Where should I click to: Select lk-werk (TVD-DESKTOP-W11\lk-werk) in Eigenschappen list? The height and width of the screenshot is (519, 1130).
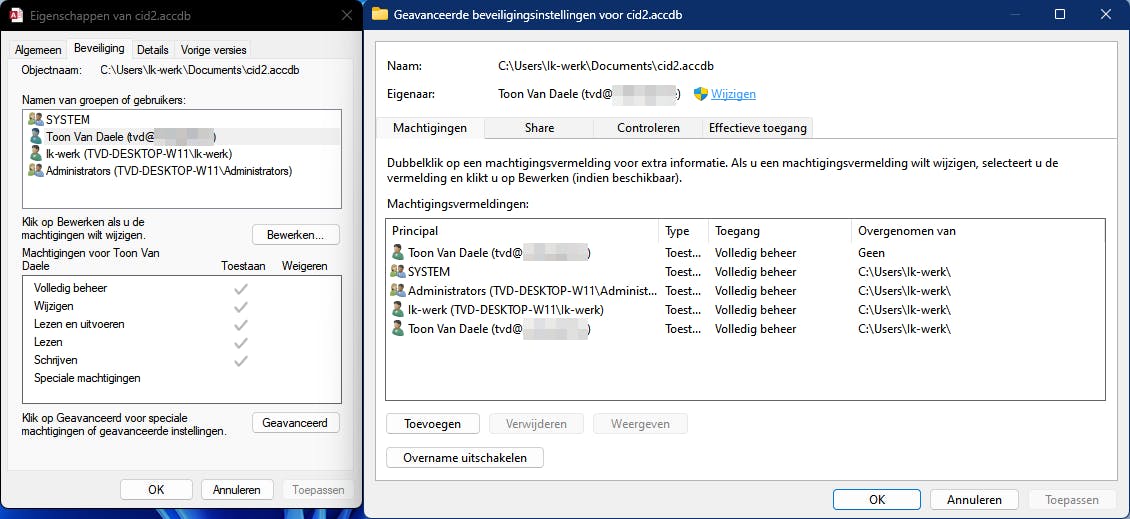click(182, 154)
